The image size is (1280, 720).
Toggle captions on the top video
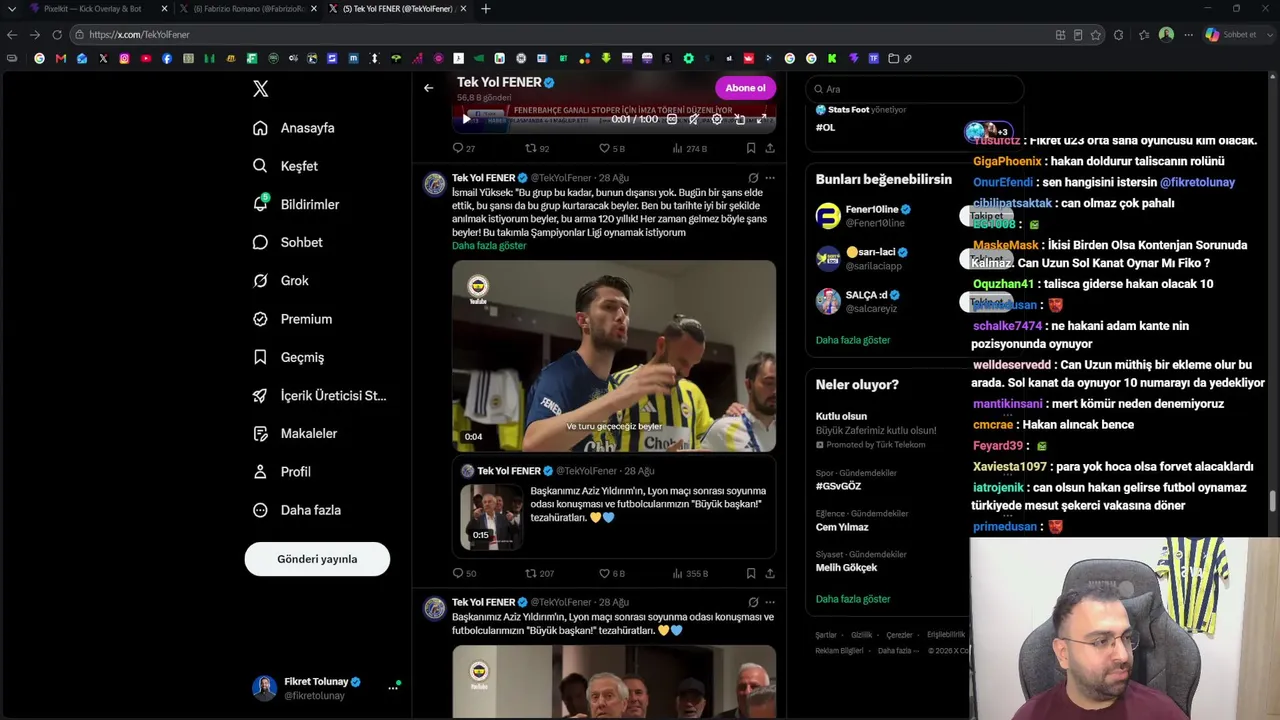672,119
